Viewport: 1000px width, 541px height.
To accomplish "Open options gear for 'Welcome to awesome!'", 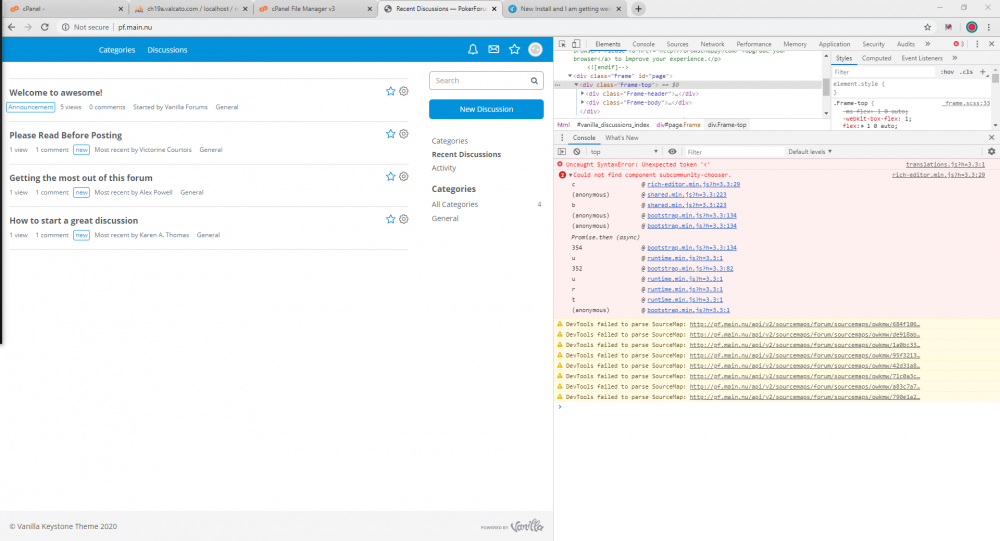I will pyautogui.click(x=404, y=91).
